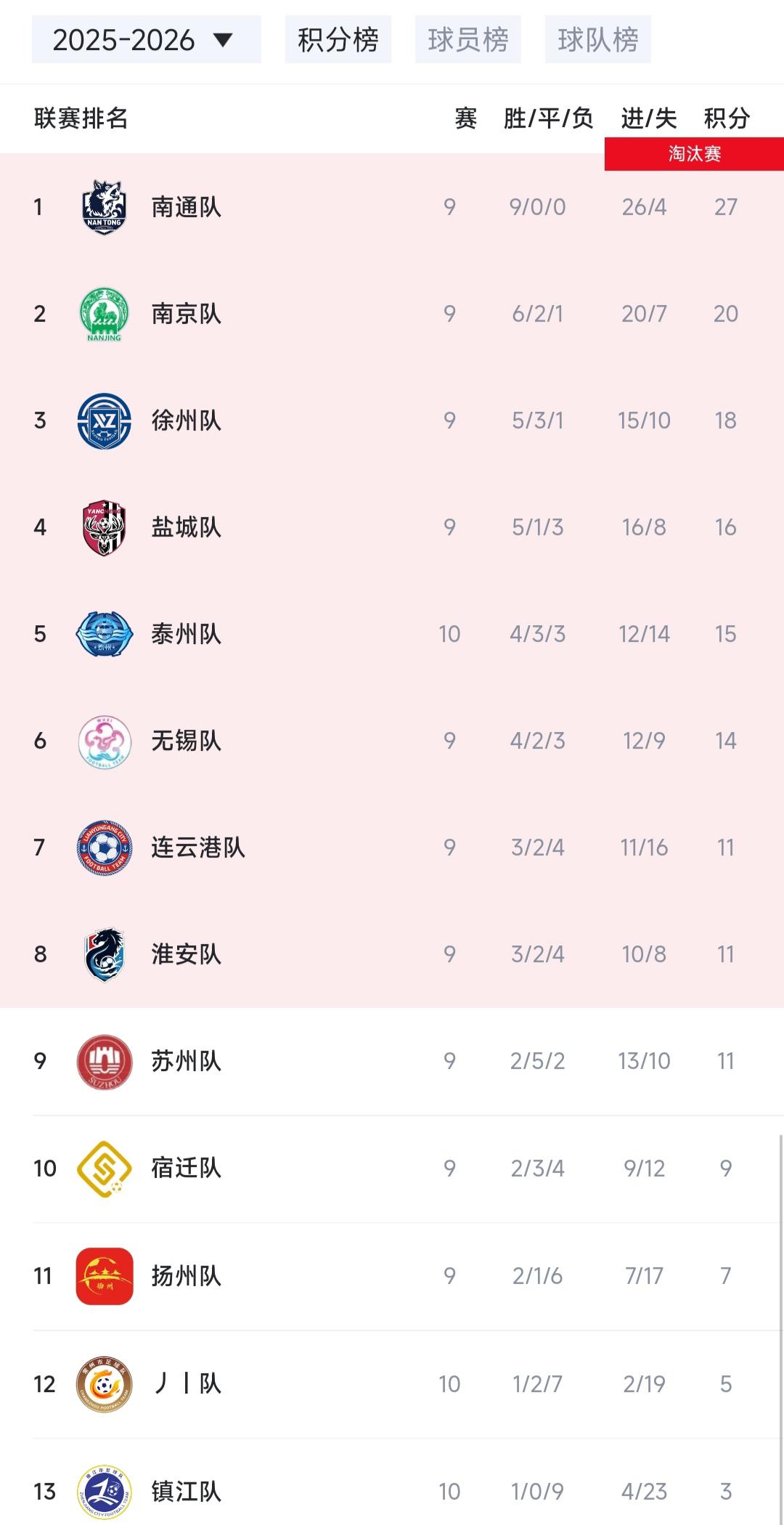Open the 徐州队 XZ badge
Viewport: 784px width, 1525px height.
105,420
